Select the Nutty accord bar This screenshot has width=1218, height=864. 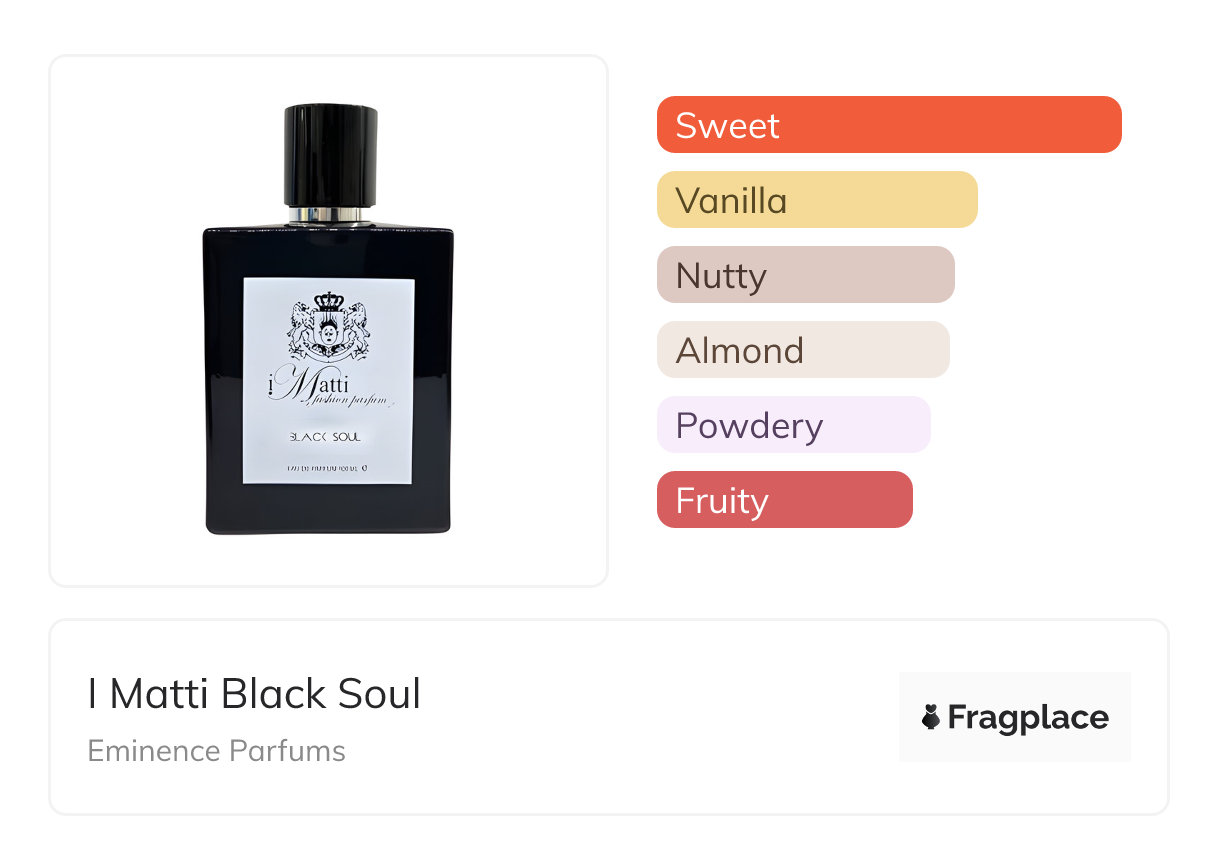click(805, 275)
